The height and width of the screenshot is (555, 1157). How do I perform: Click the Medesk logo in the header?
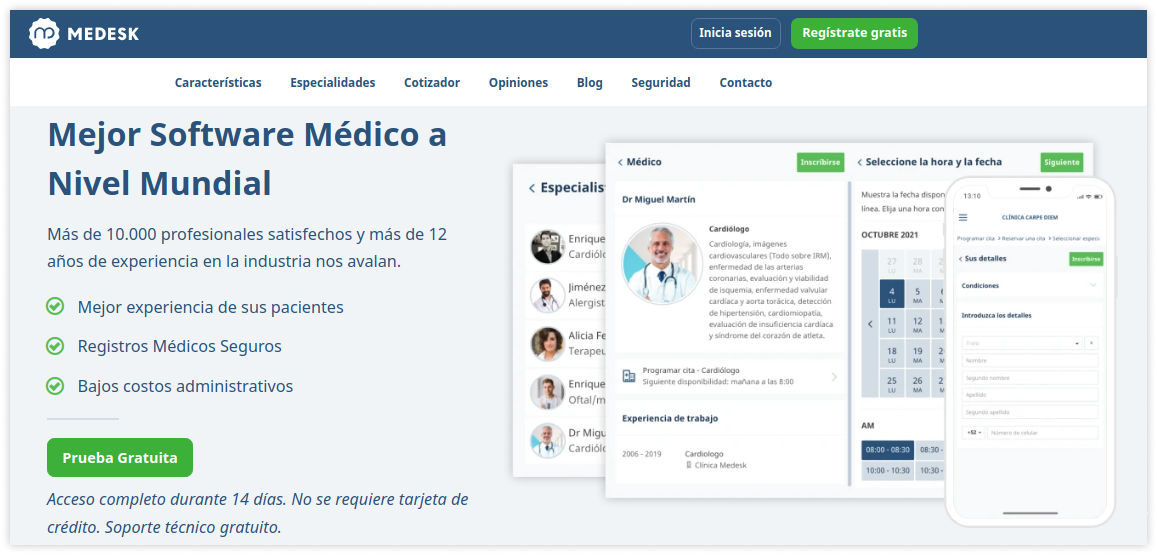point(84,33)
